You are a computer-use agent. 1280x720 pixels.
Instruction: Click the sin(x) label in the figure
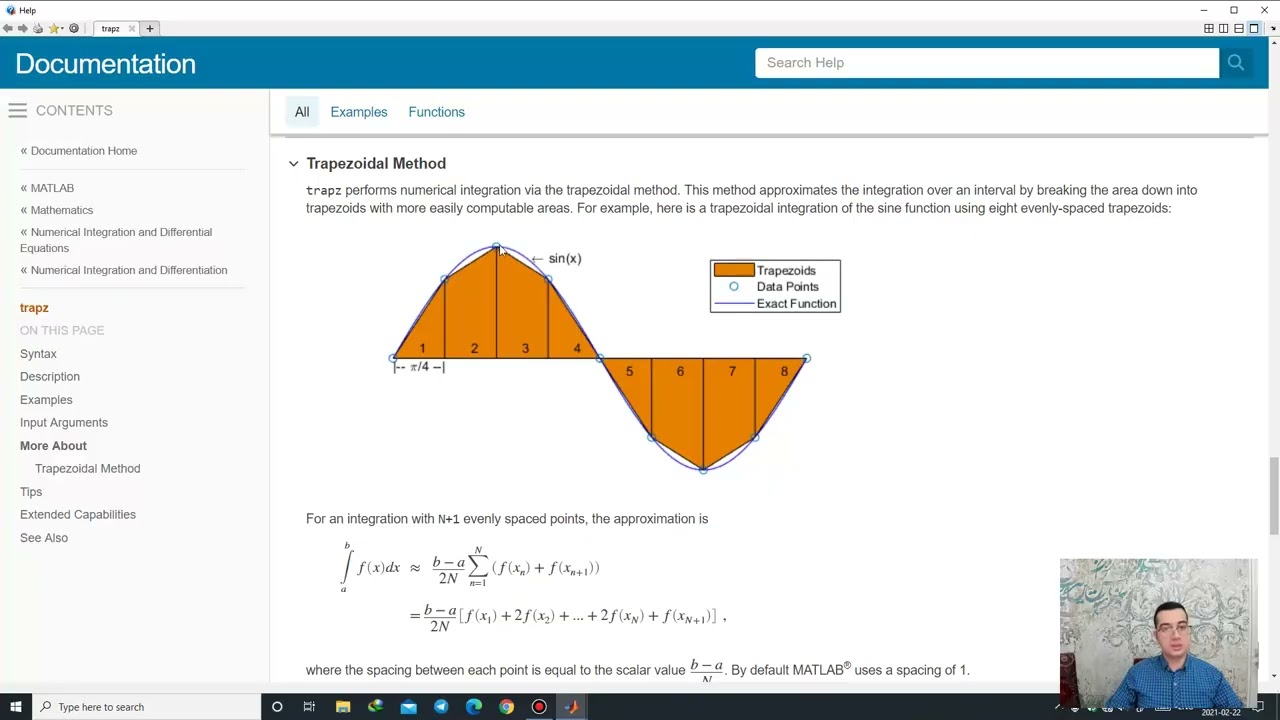[x=565, y=259]
